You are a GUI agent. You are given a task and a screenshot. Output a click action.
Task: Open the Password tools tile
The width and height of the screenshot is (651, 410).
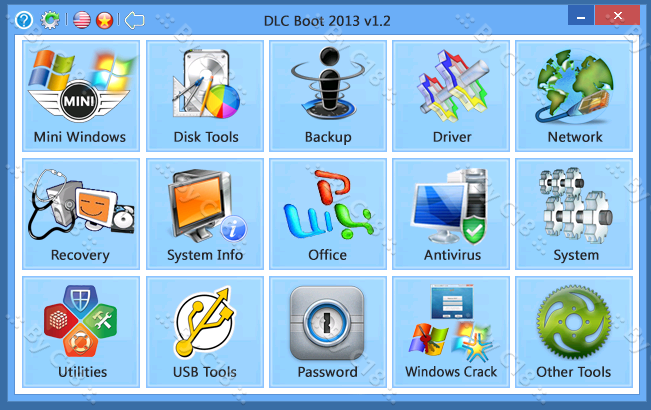328,332
